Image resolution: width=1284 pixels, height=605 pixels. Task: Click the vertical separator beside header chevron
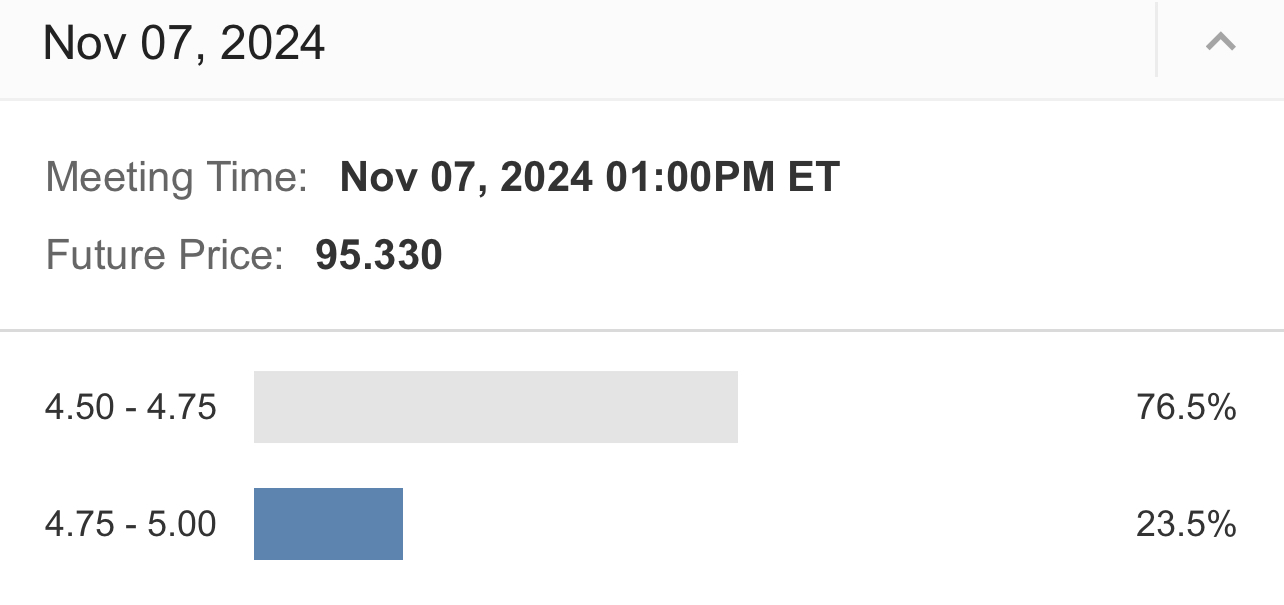pyautogui.click(x=1157, y=41)
